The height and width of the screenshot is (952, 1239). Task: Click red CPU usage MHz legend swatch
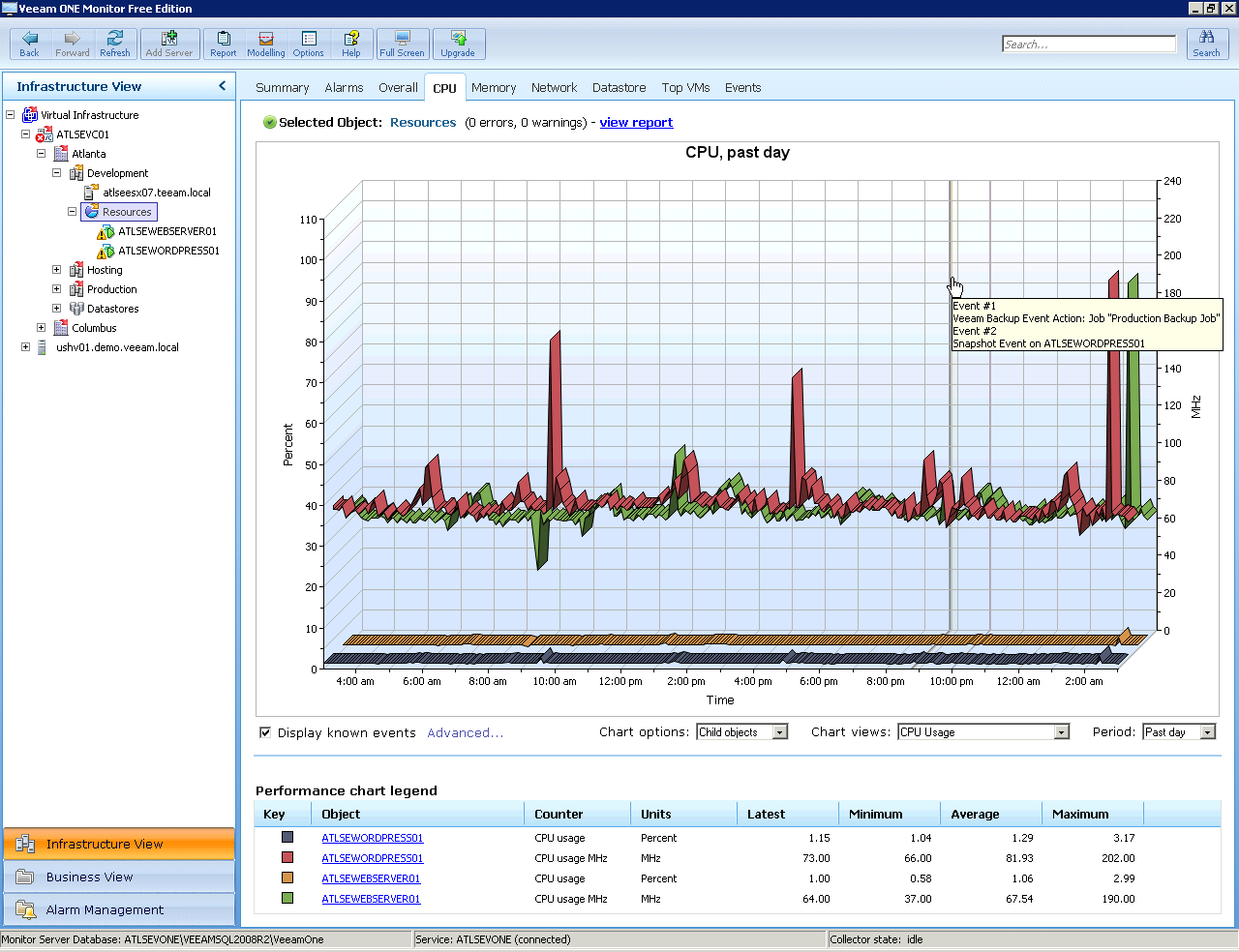pyautogui.click(x=287, y=858)
